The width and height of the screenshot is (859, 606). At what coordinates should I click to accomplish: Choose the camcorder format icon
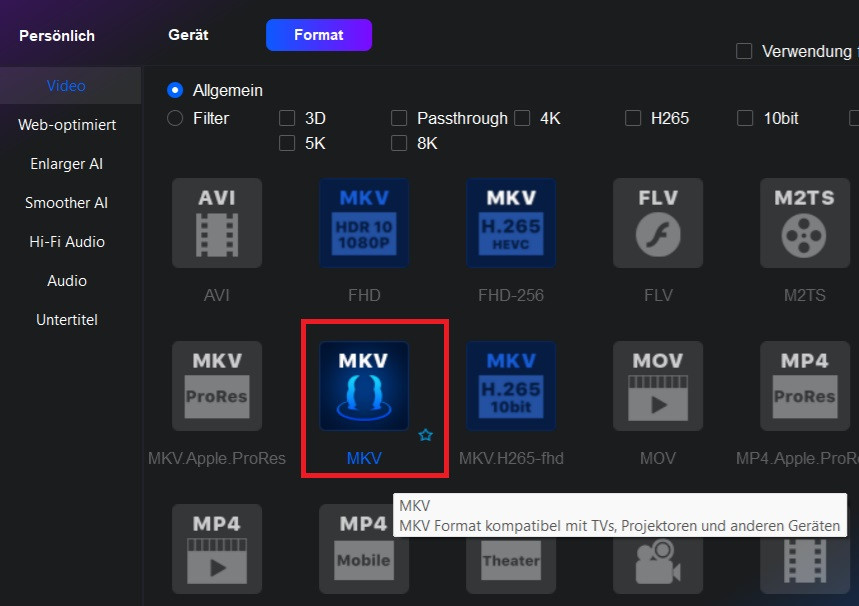[x=657, y=564]
